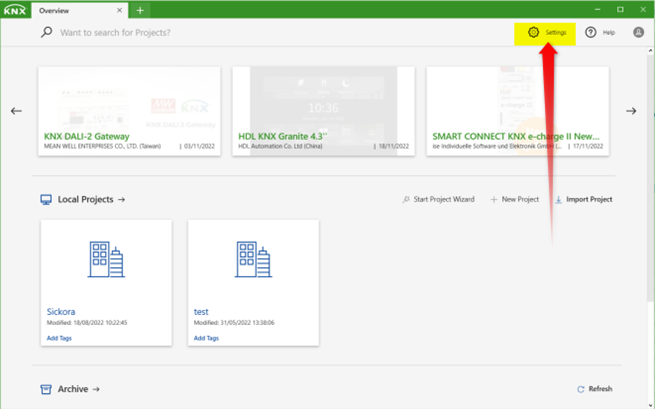Open the Archive heading
The image size is (655, 409).
73,389
